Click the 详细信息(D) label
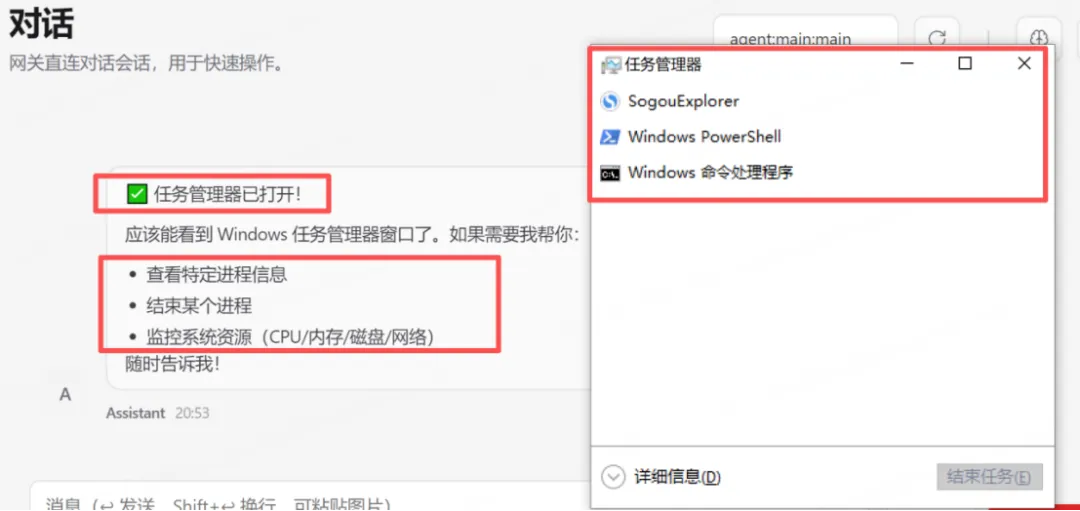 677,477
